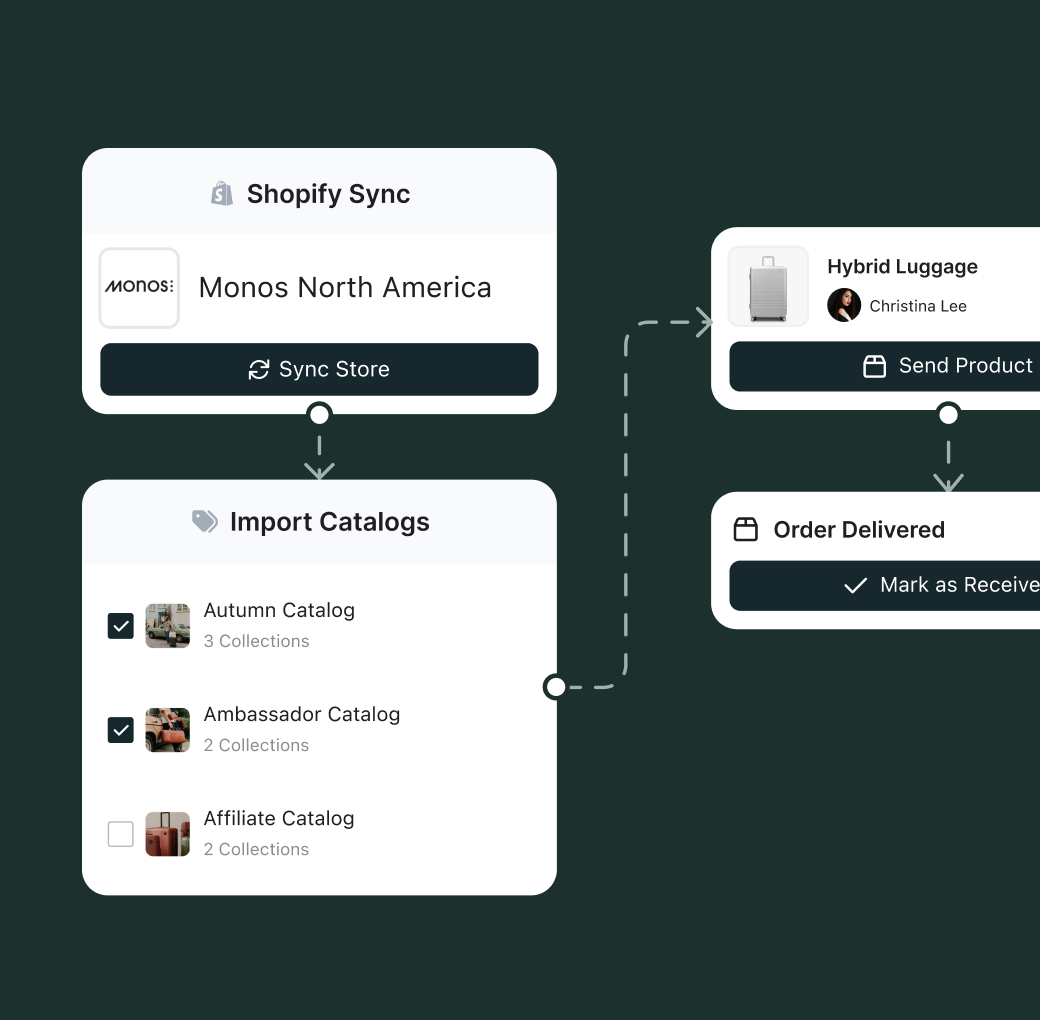Open the Autumn Catalog thumbnail
The image size is (1040, 1020).
point(168,625)
